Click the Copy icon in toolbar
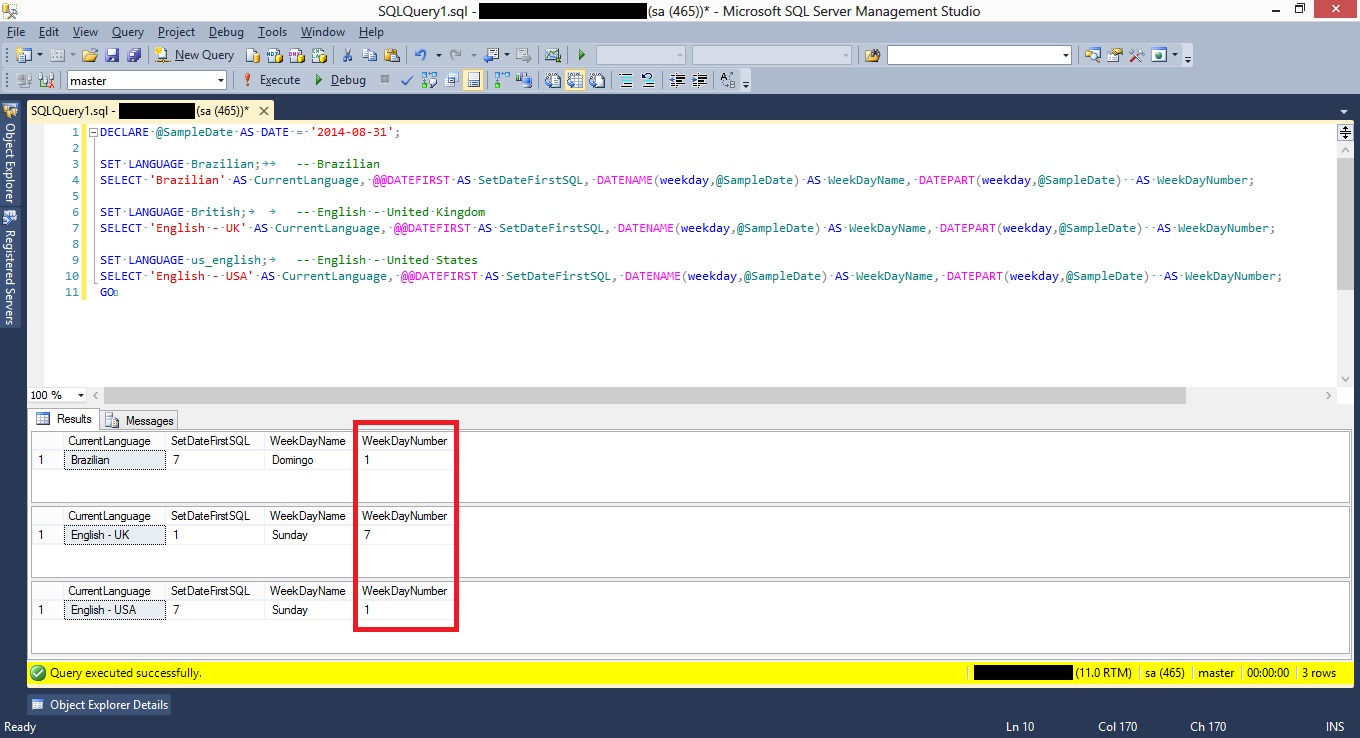1360x738 pixels. click(x=369, y=55)
